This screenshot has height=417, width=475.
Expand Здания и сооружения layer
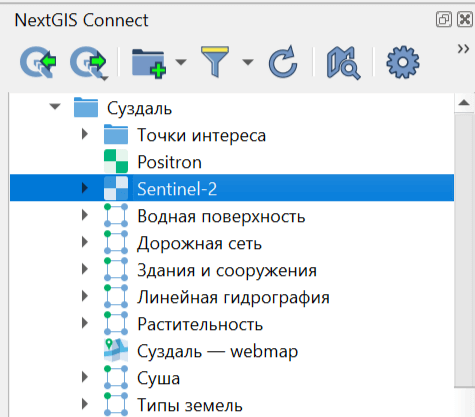tap(85, 269)
